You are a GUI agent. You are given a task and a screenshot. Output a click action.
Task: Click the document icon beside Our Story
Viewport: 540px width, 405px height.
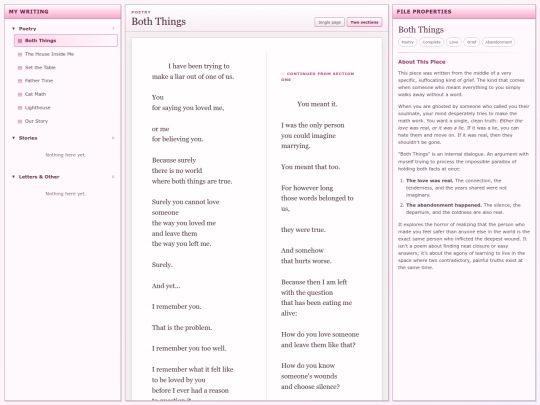coord(20,121)
